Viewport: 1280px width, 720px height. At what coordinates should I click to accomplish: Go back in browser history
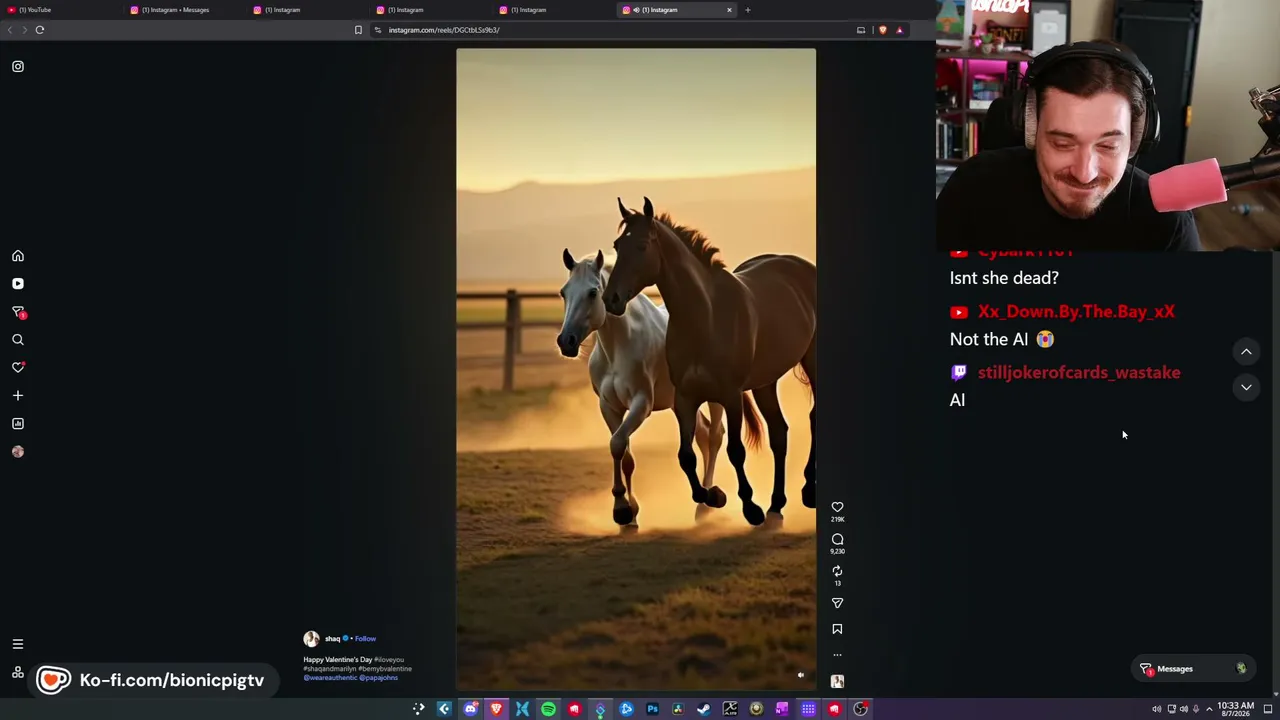click(10, 30)
